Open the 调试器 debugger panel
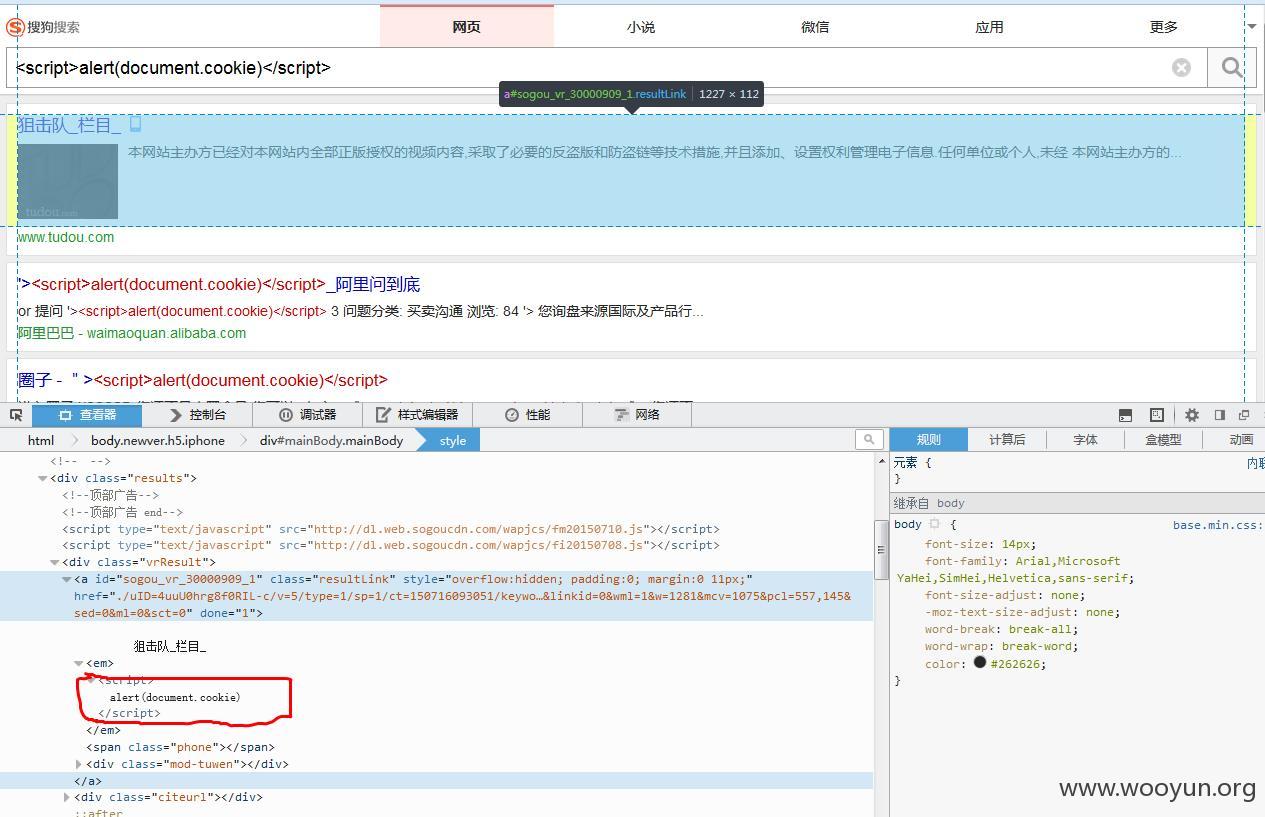The height and width of the screenshot is (817, 1265). 308,415
